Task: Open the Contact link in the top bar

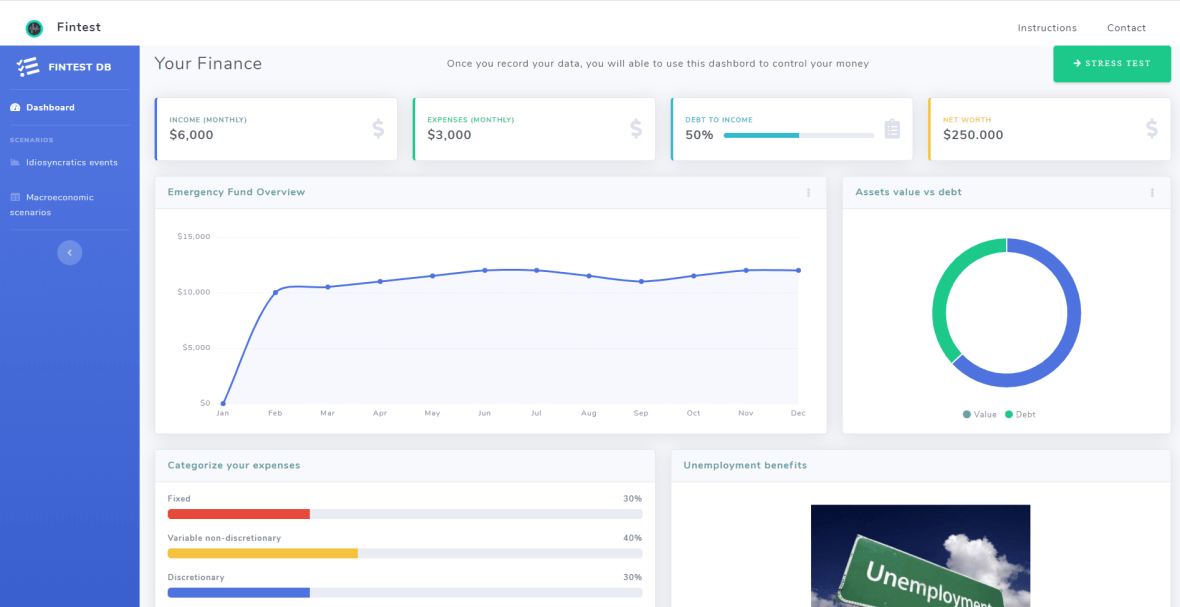Action: point(1126,28)
